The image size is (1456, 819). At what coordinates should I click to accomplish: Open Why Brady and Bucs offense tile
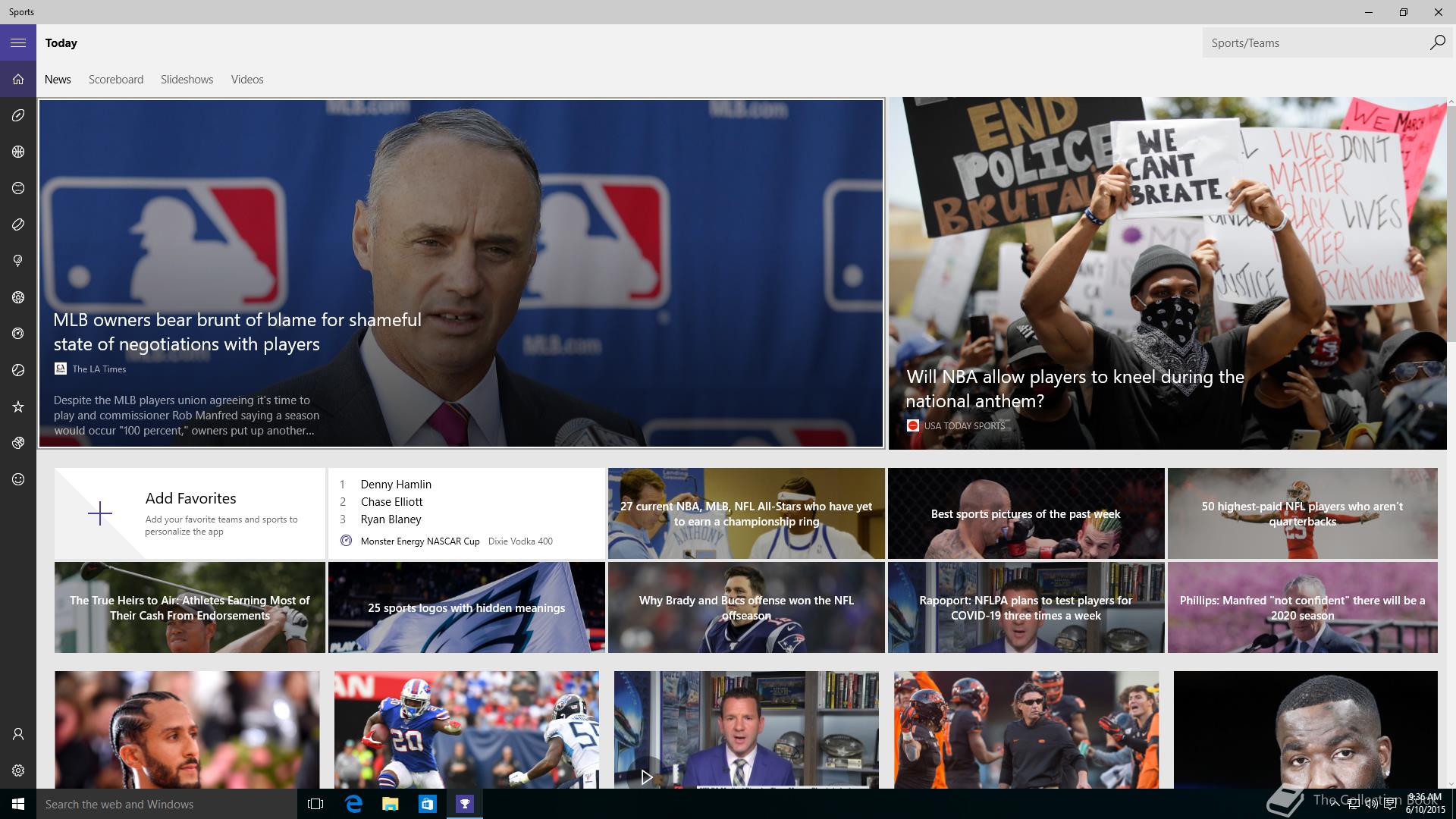[746, 607]
